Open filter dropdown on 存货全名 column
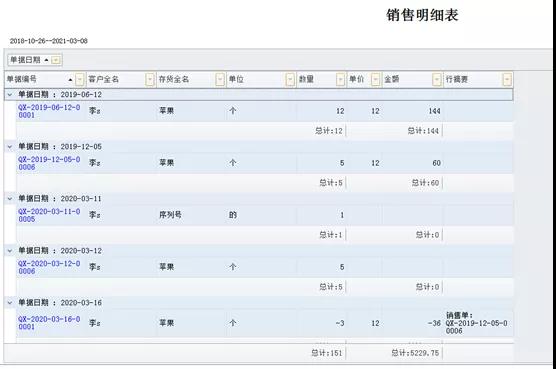 click(220, 79)
